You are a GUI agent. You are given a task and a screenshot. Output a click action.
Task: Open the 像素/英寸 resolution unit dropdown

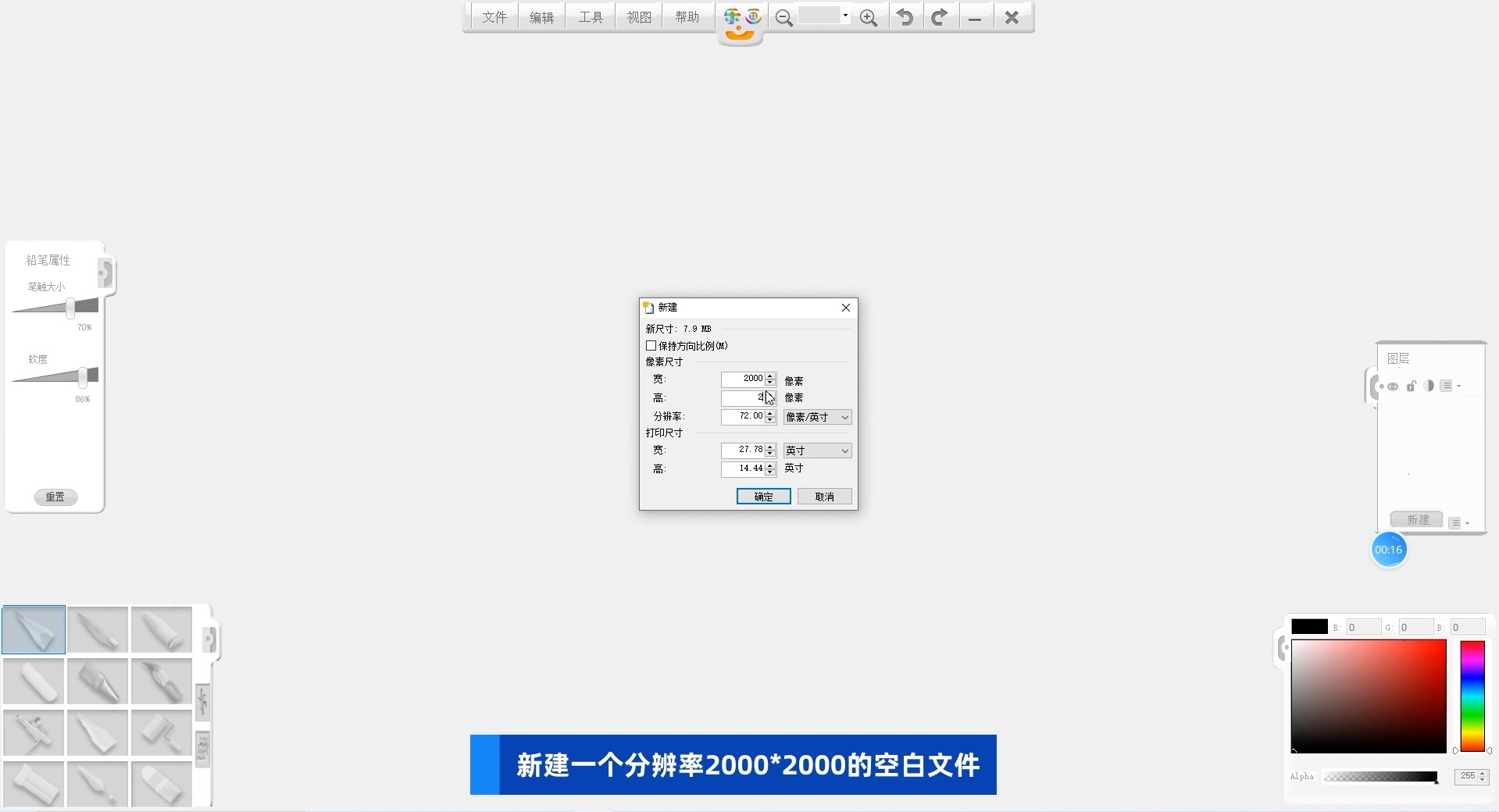click(817, 417)
